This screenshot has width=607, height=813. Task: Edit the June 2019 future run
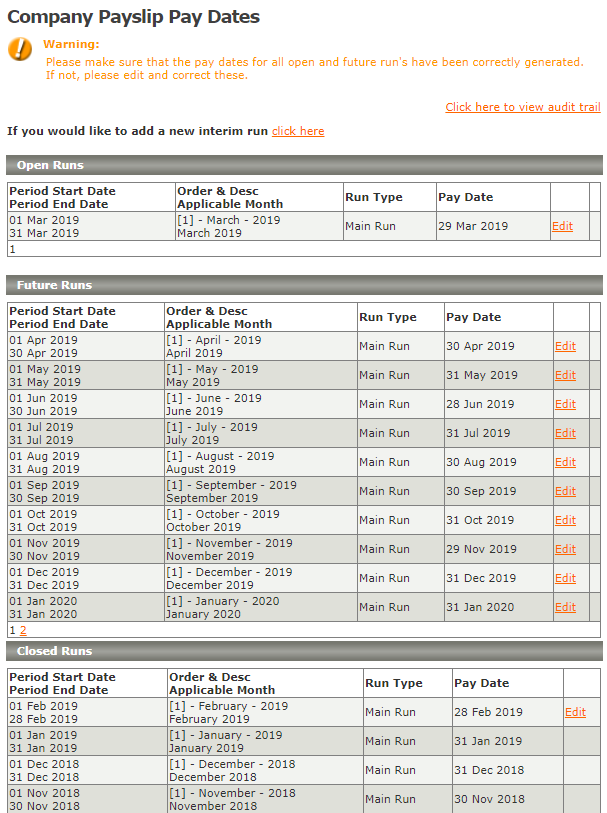(565, 404)
